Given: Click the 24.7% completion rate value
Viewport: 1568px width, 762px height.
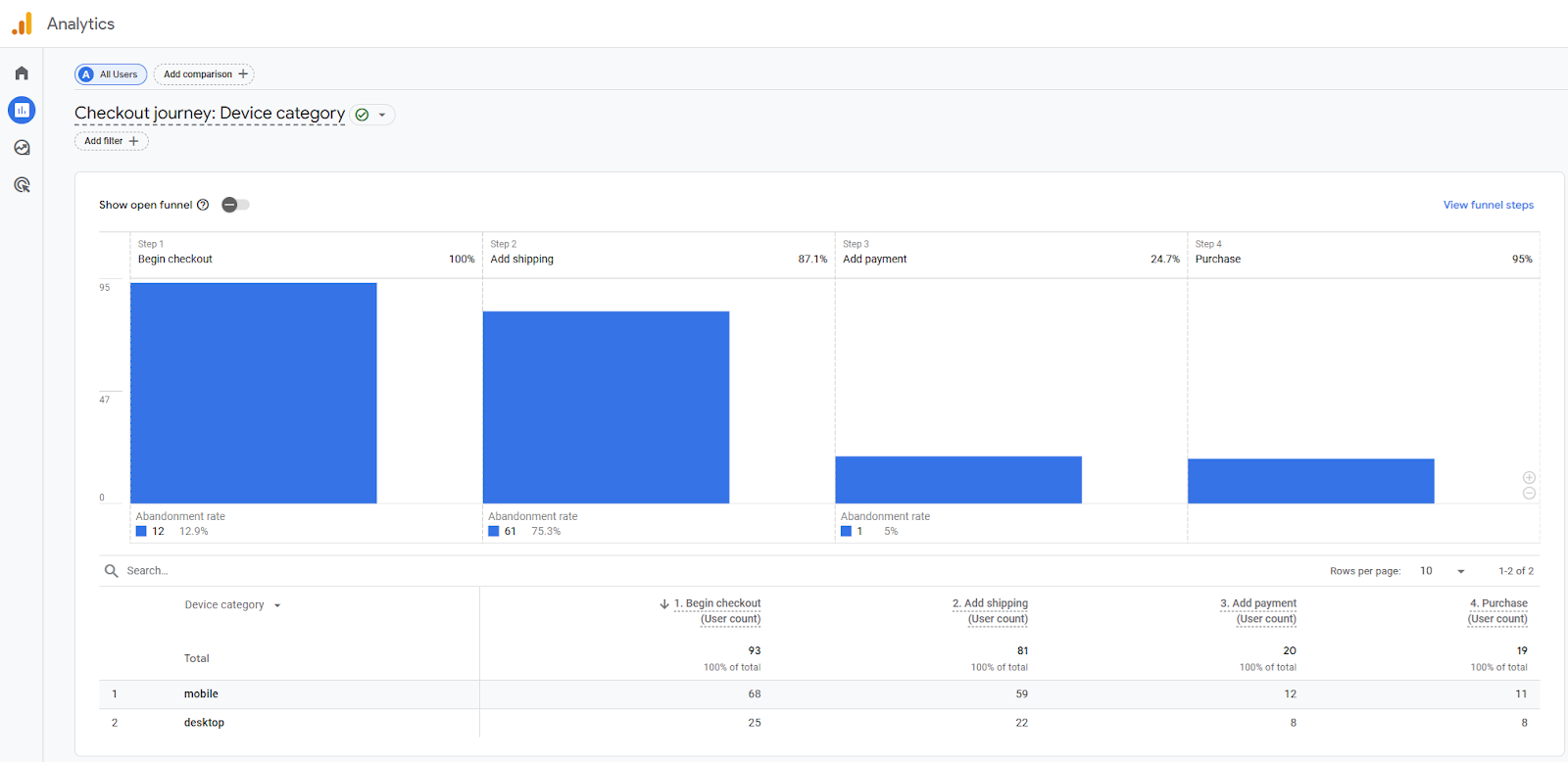Looking at the screenshot, I should (x=1165, y=260).
